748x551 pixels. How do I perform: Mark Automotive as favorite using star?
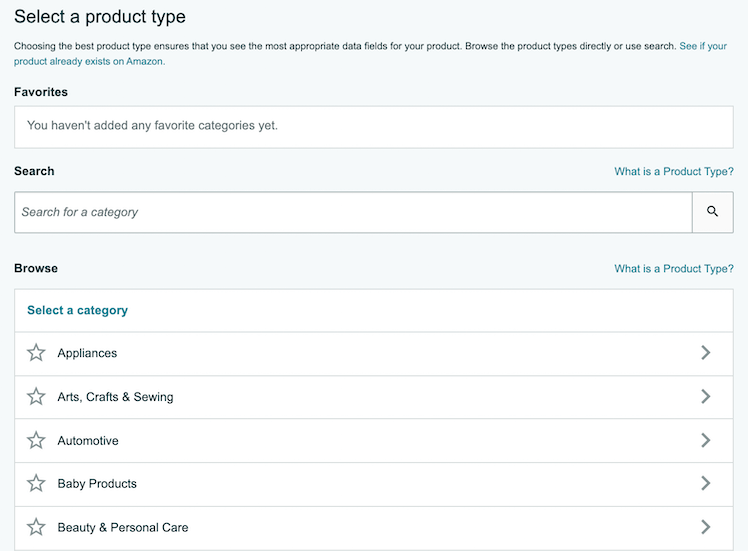pos(36,441)
